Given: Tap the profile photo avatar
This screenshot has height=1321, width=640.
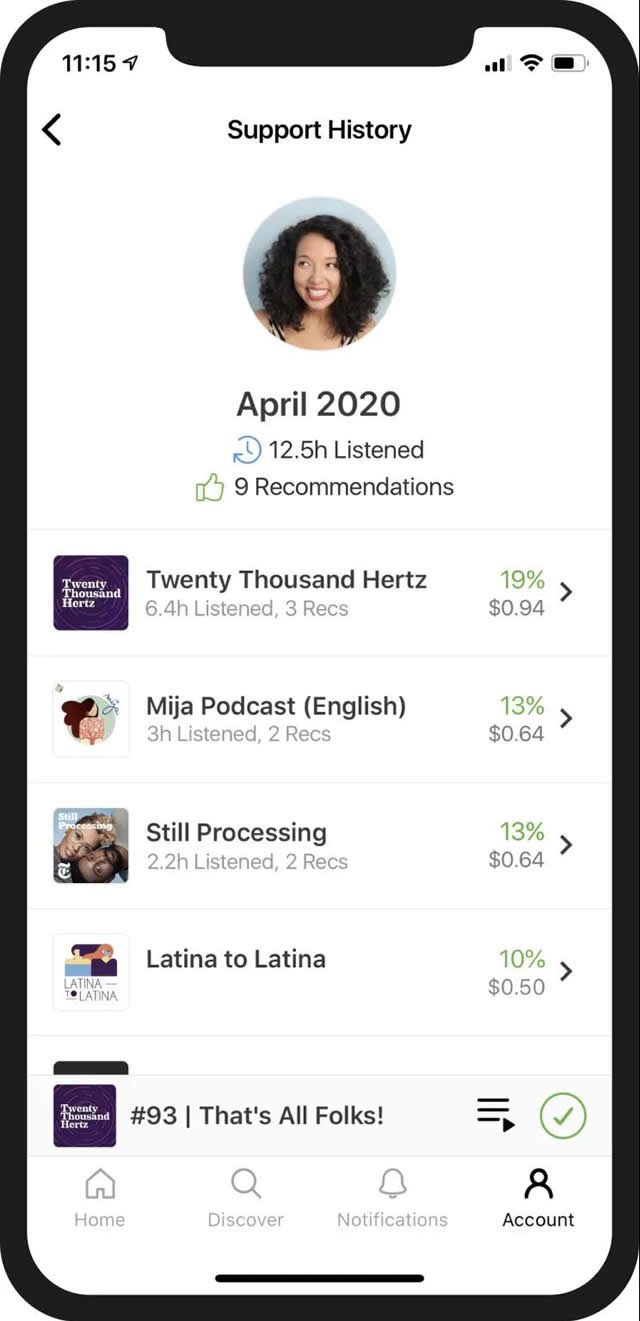Looking at the screenshot, I should [x=320, y=273].
